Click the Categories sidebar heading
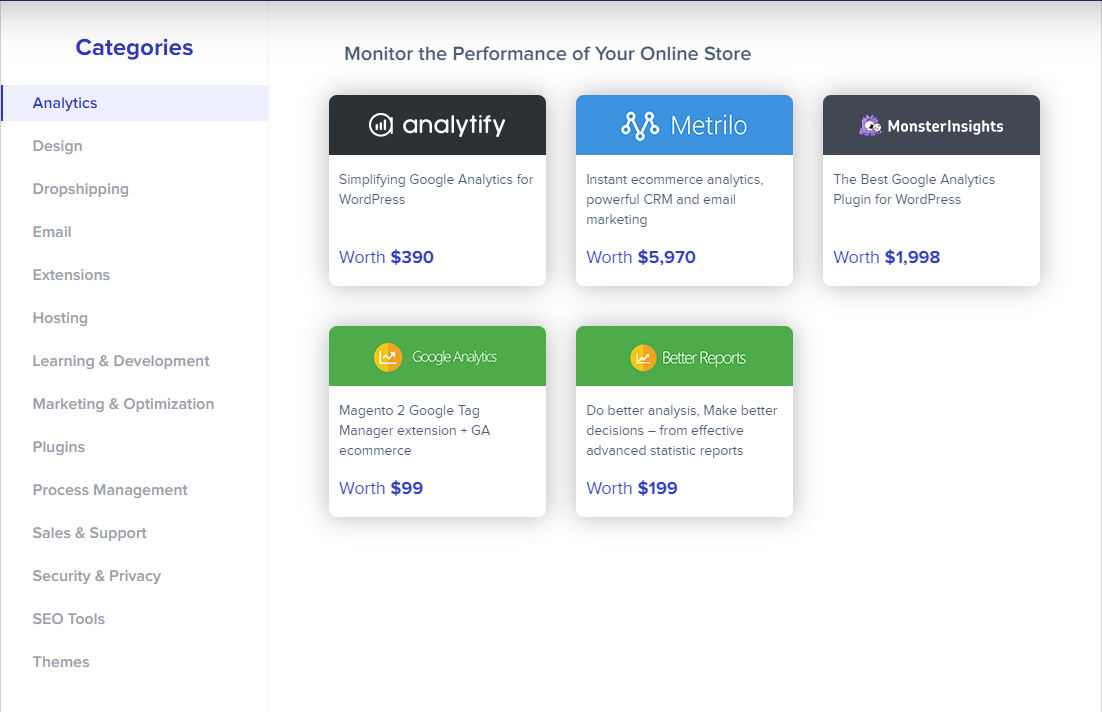This screenshot has width=1102, height=712. point(134,48)
